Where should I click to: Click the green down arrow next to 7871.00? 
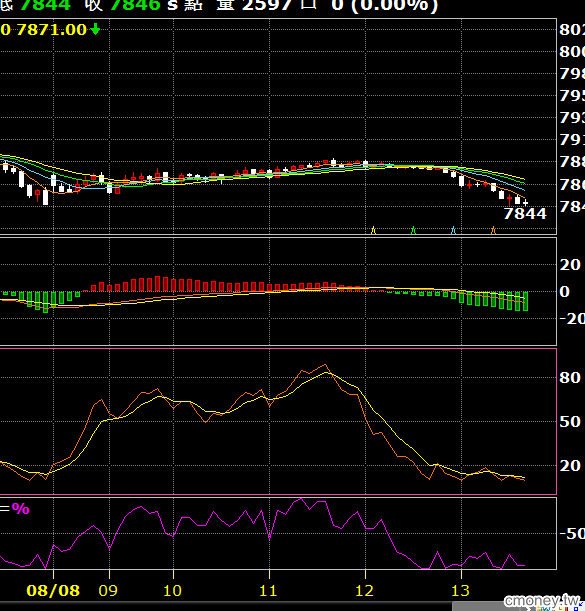pyautogui.click(x=95, y=30)
